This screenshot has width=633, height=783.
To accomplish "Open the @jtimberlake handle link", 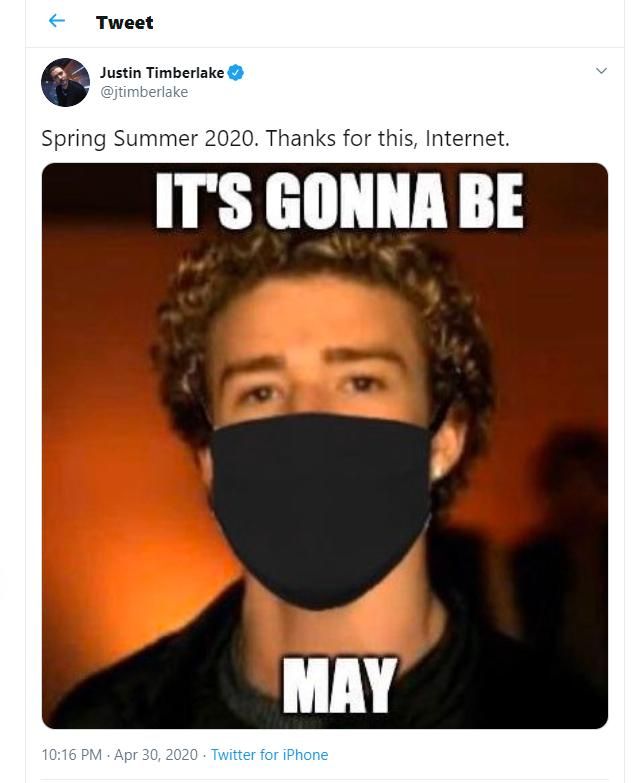I will tap(144, 92).
